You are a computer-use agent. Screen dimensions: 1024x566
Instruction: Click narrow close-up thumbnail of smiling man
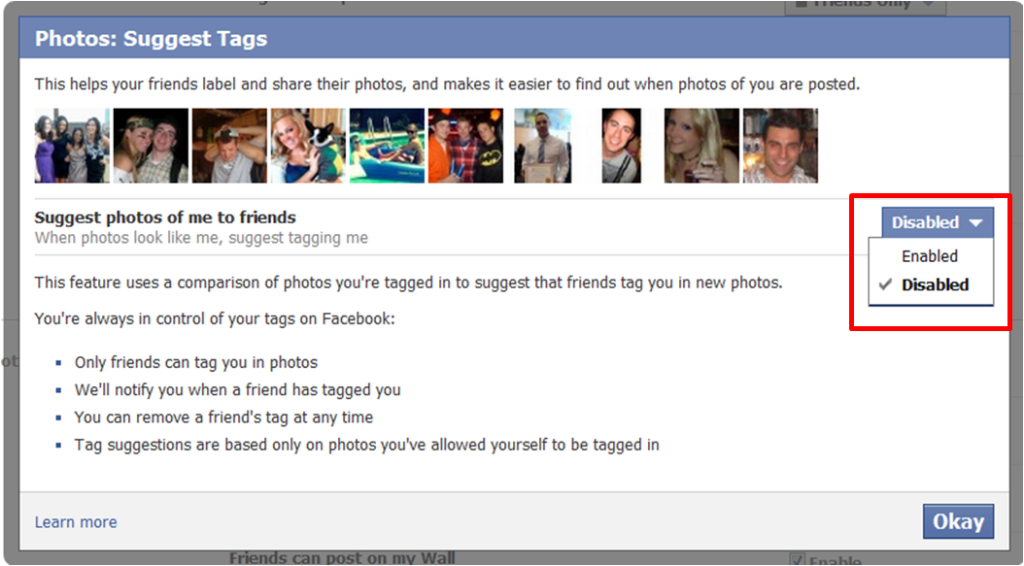coord(621,146)
